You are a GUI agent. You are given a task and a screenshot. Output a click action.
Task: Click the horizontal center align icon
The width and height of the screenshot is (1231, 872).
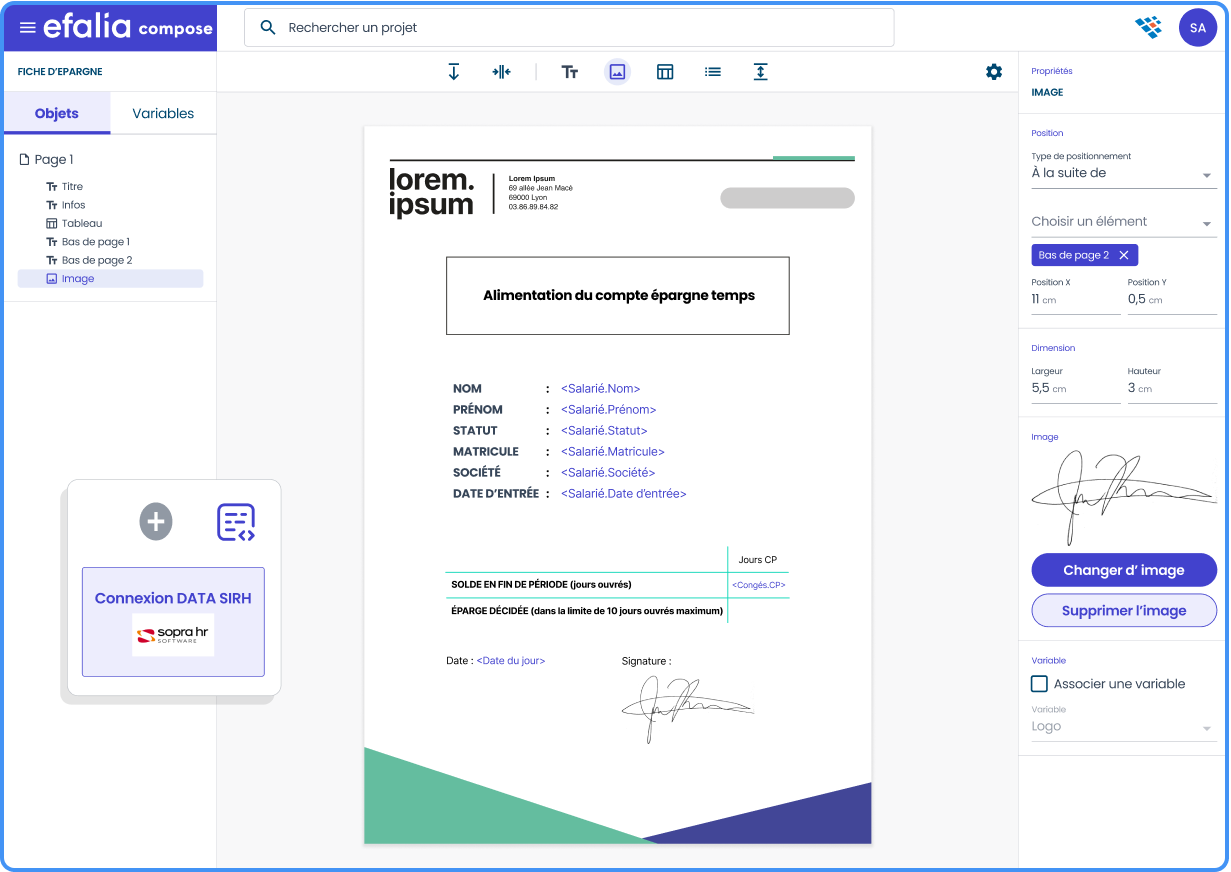[x=501, y=72]
